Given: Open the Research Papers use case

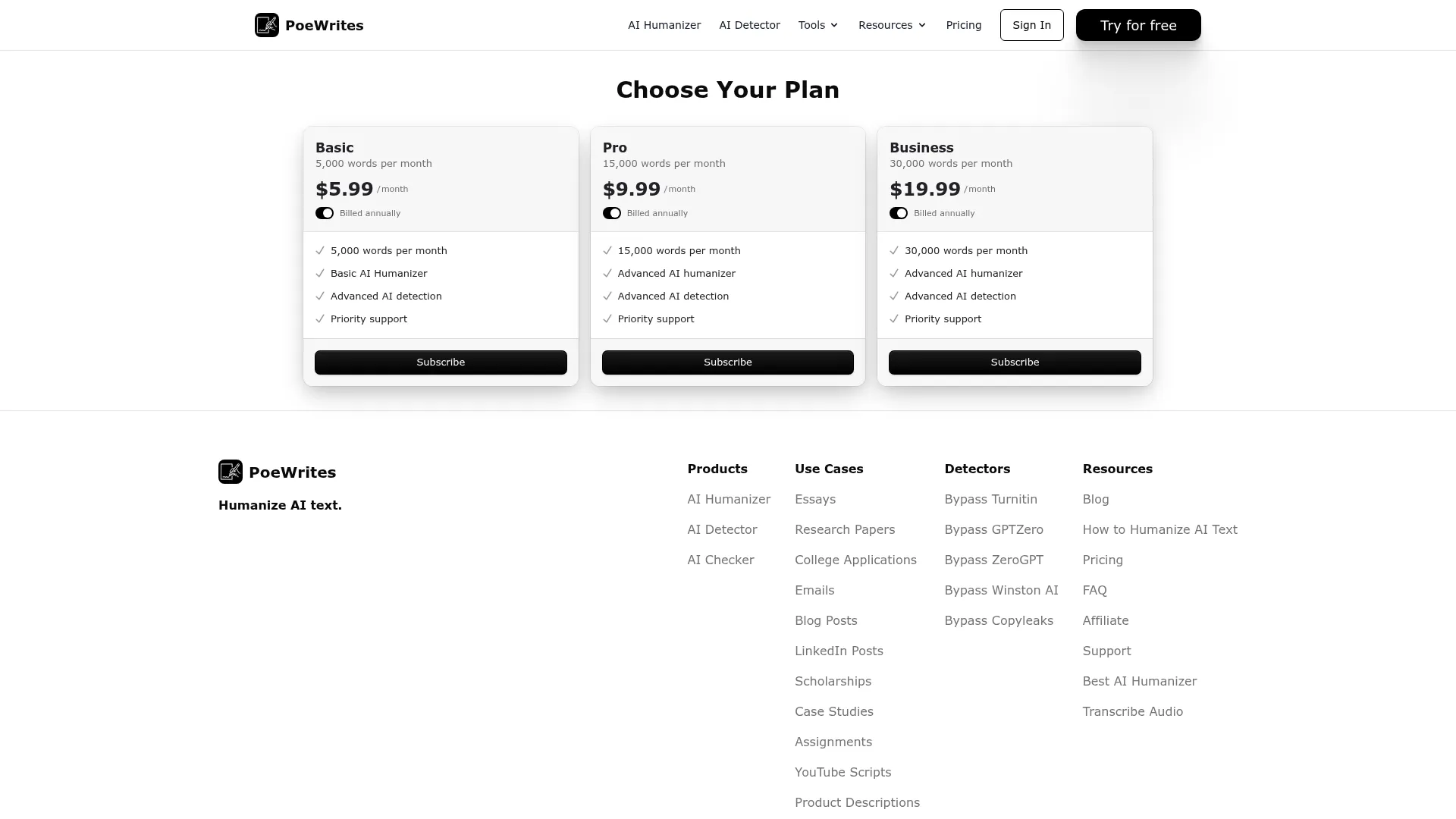Looking at the screenshot, I should pos(845,529).
